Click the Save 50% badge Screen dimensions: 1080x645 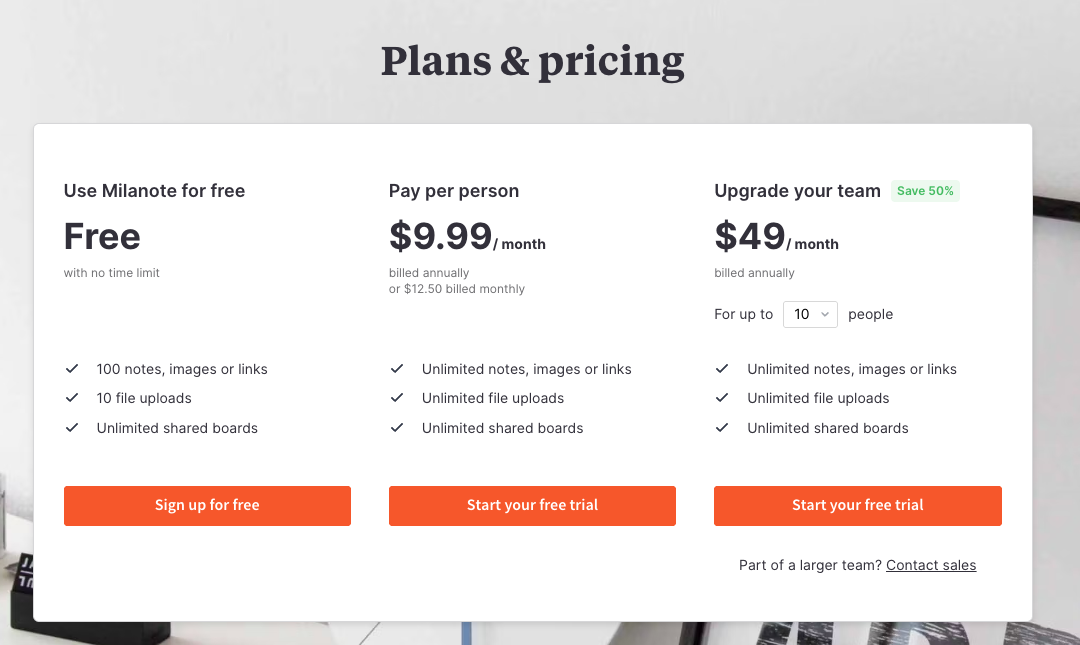925,191
